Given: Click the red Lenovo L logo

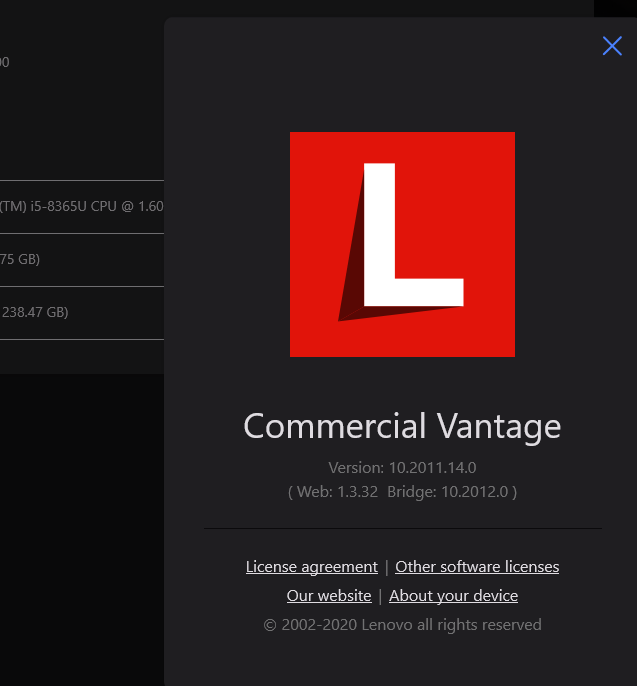Looking at the screenshot, I should coord(402,244).
